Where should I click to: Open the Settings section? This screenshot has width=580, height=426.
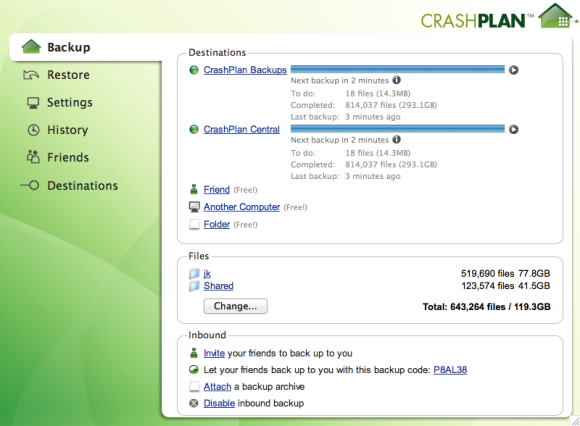70,102
